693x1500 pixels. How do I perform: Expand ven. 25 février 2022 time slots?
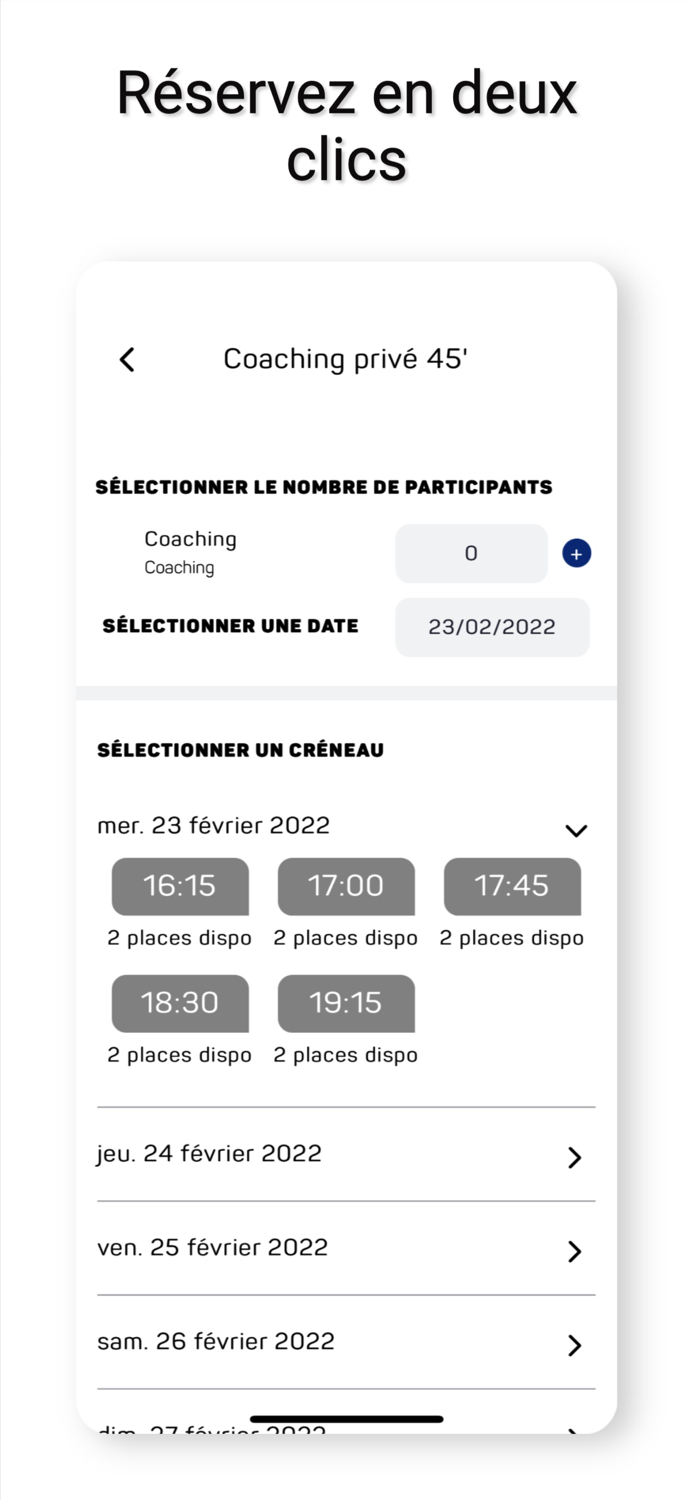coord(574,1251)
